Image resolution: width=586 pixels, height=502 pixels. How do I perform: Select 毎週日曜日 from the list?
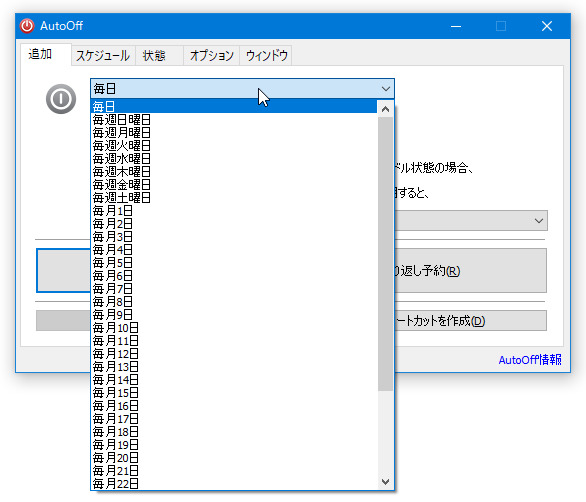pos(234,120)
